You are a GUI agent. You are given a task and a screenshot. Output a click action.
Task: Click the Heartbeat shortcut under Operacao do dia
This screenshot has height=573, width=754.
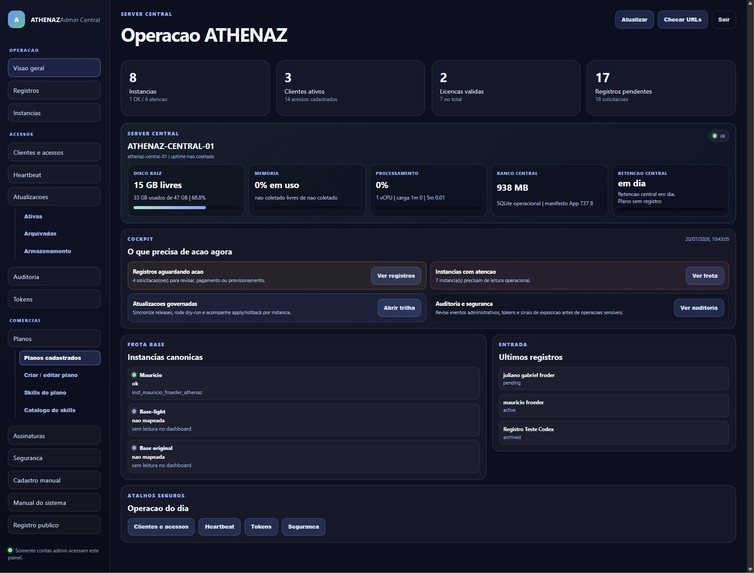(220, 527)
